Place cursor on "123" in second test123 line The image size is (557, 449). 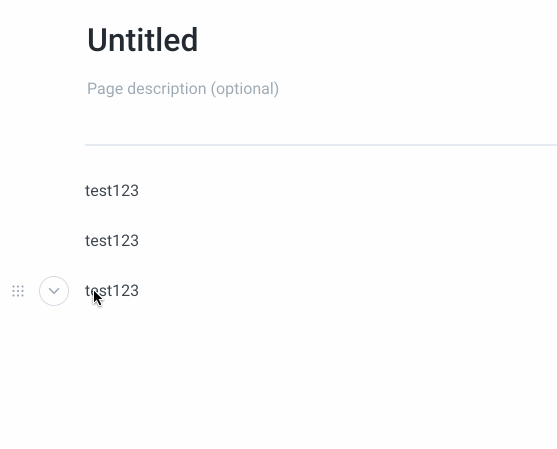pyautogui.click(x=125, y=241)
